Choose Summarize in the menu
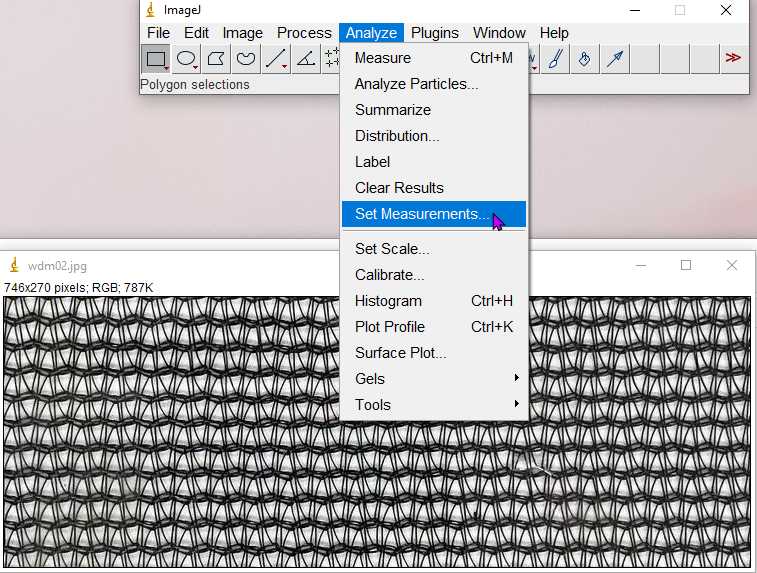The height and width of the screenshot is (573, 757). [x=434, y=110]
